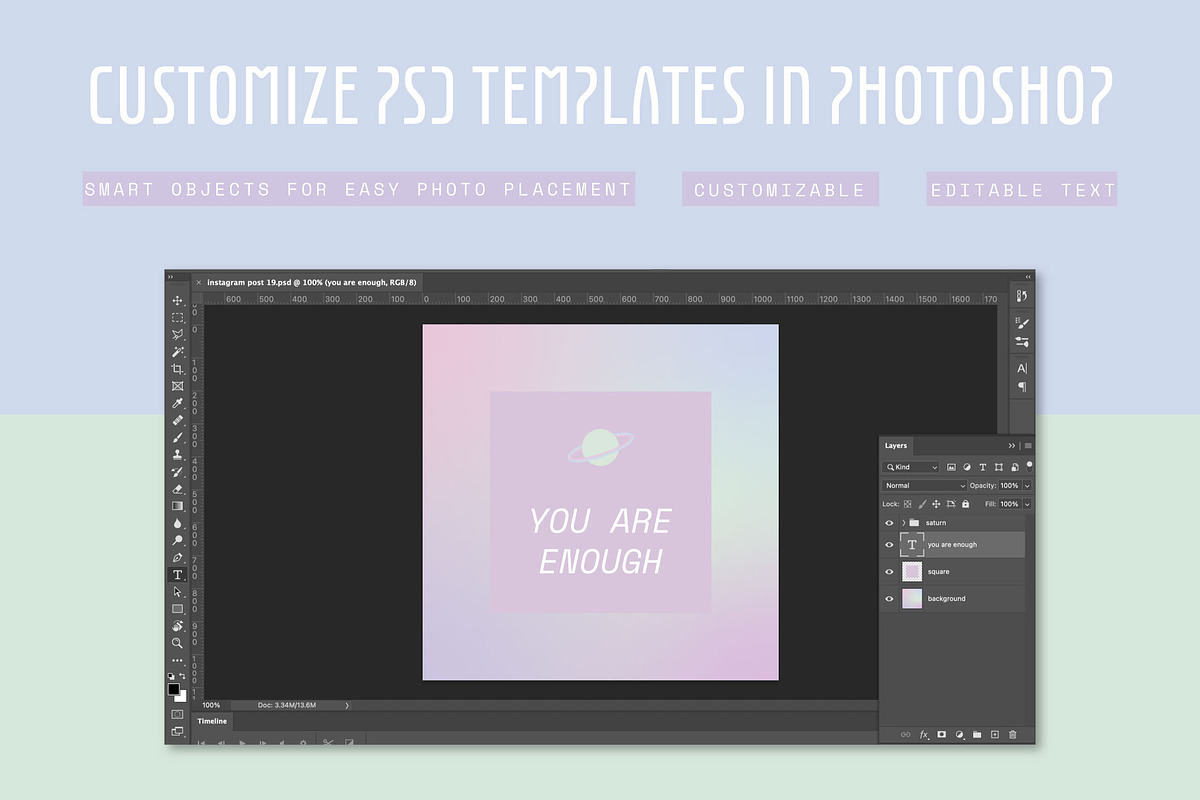Create a new adjustment layer
The image size is (1200, 800).
point(959,734)
